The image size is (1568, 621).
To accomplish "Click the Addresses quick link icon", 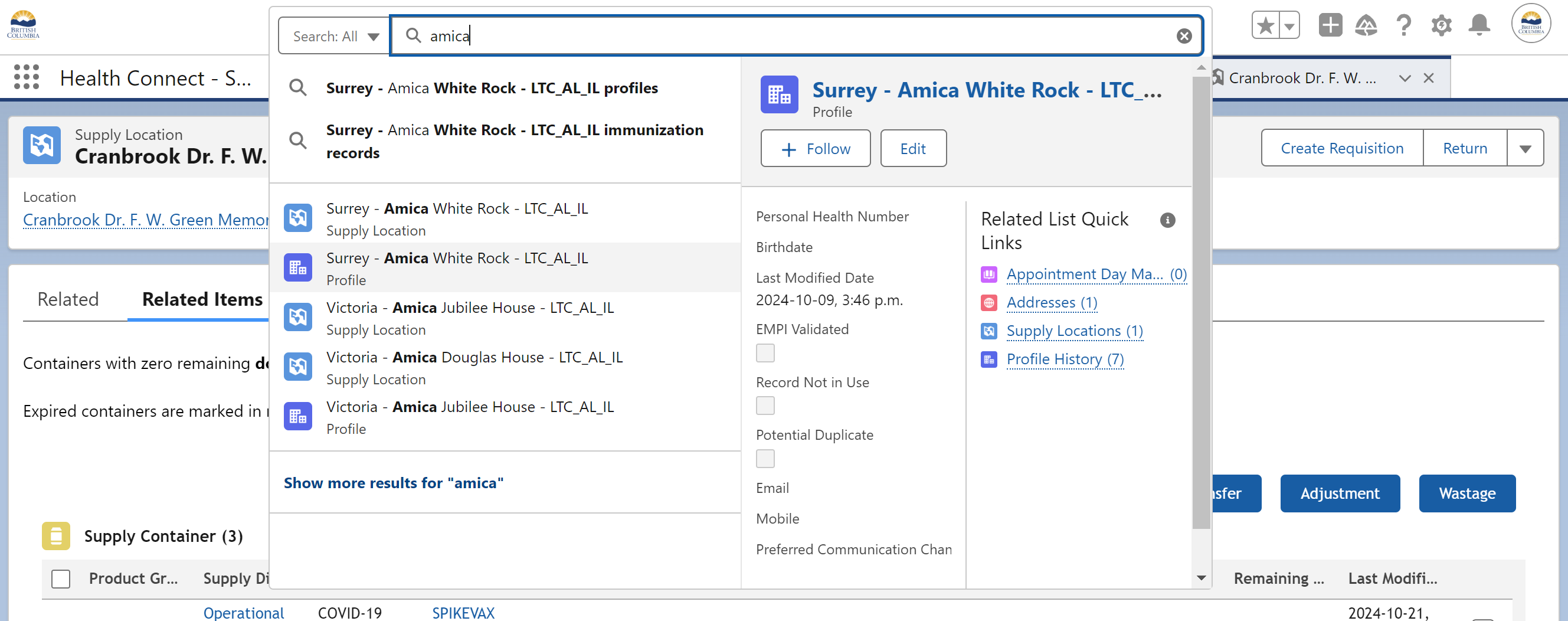I will coord(989,303).
